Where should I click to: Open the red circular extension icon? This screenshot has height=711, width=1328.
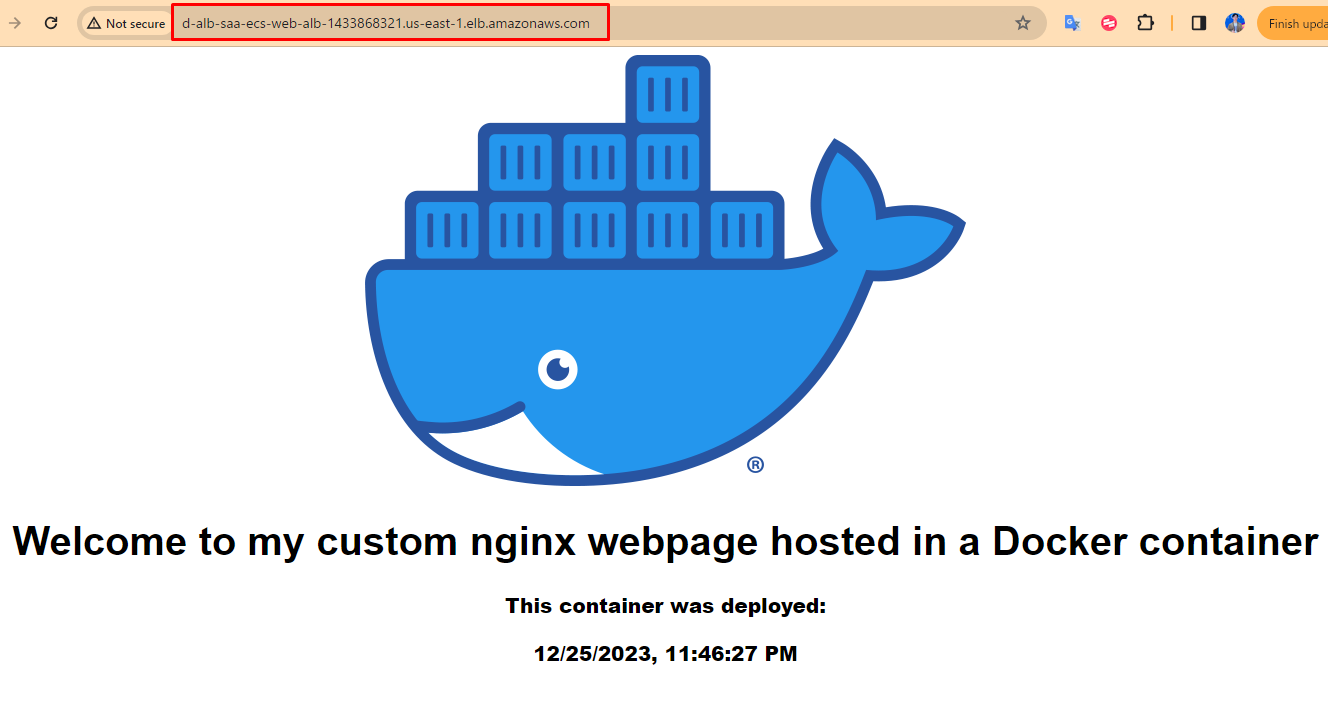tap(1109, 23)
